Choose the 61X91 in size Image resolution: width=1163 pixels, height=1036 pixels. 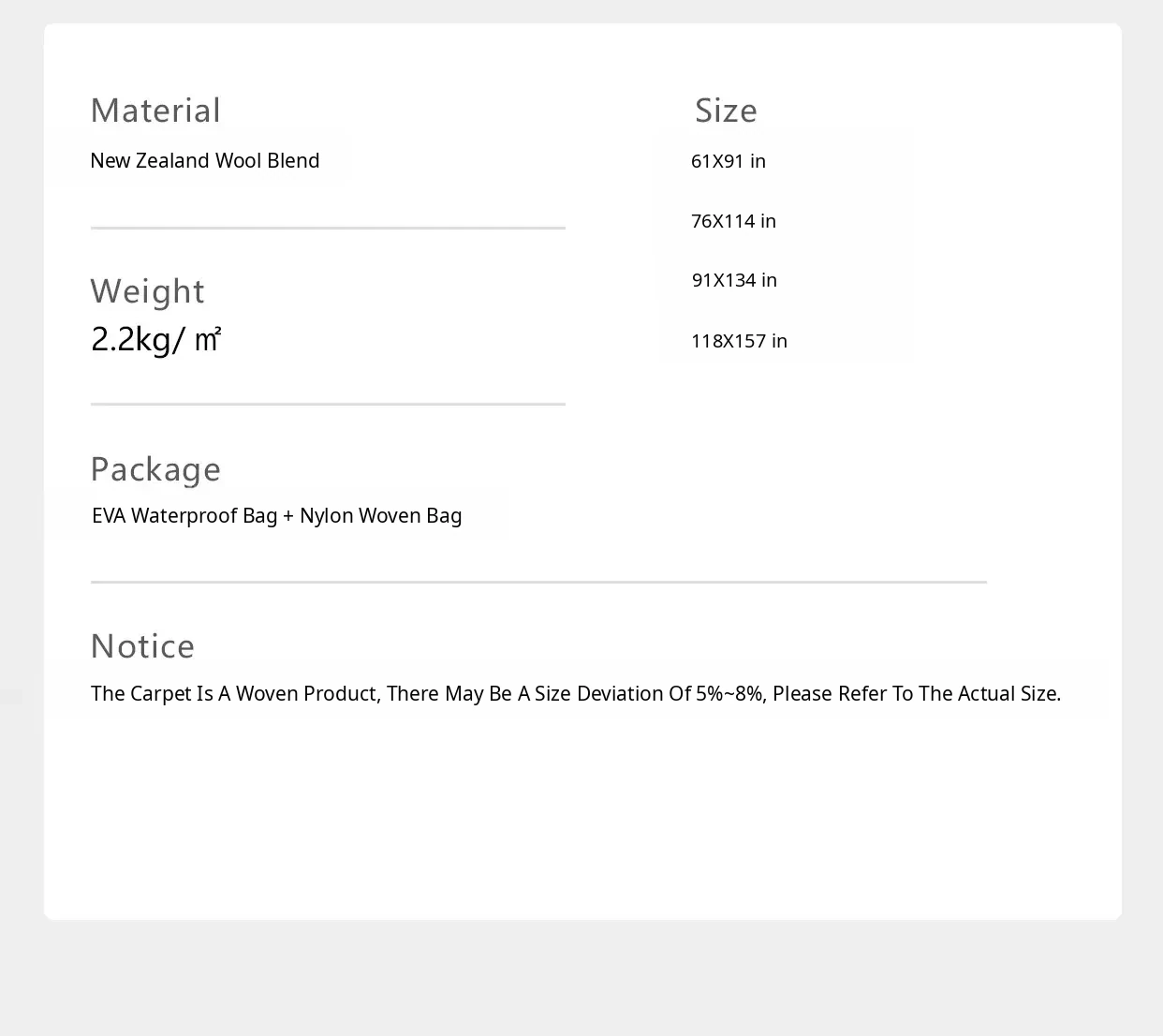point(729,161)
